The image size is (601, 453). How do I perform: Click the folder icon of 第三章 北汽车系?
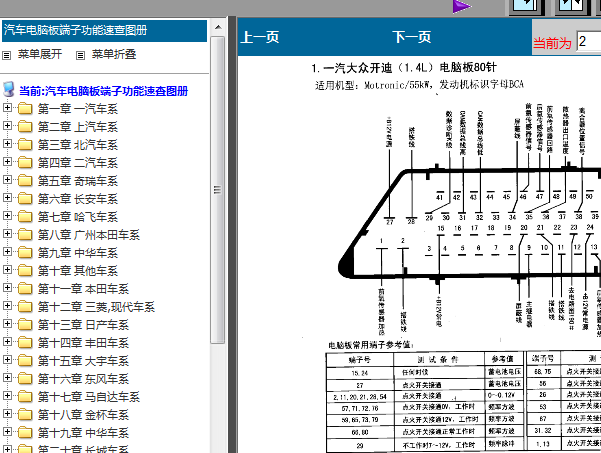[x=25, y=144]
